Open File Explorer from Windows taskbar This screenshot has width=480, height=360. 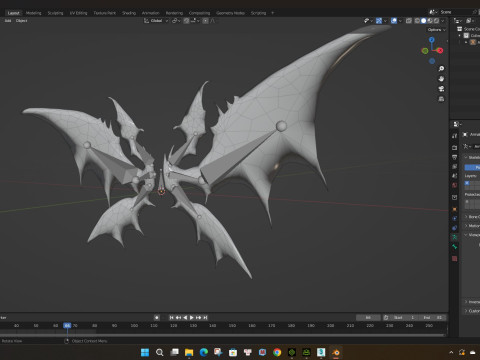(x=189, y=352)
